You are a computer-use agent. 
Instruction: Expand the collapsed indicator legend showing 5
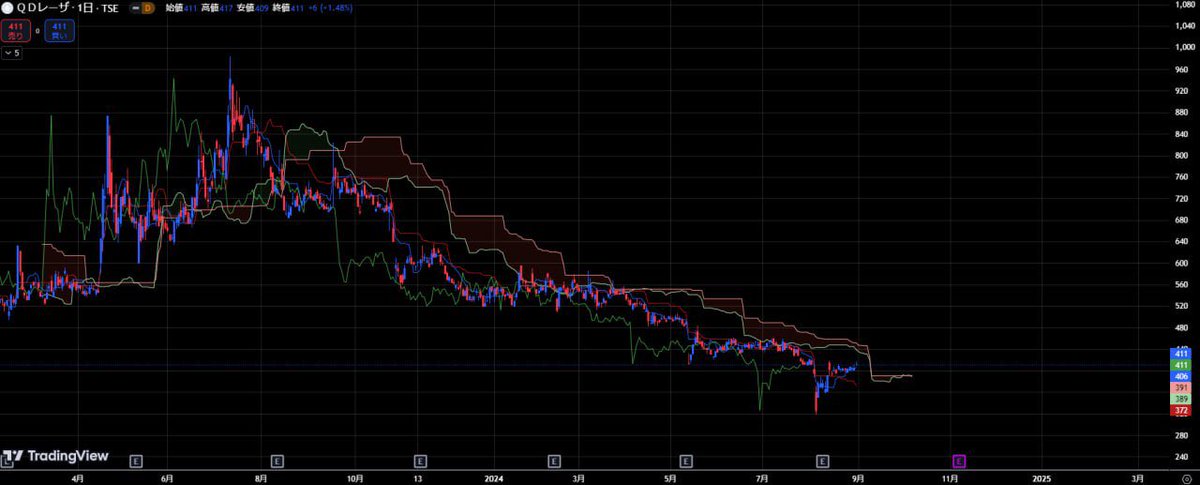(12, 53)
